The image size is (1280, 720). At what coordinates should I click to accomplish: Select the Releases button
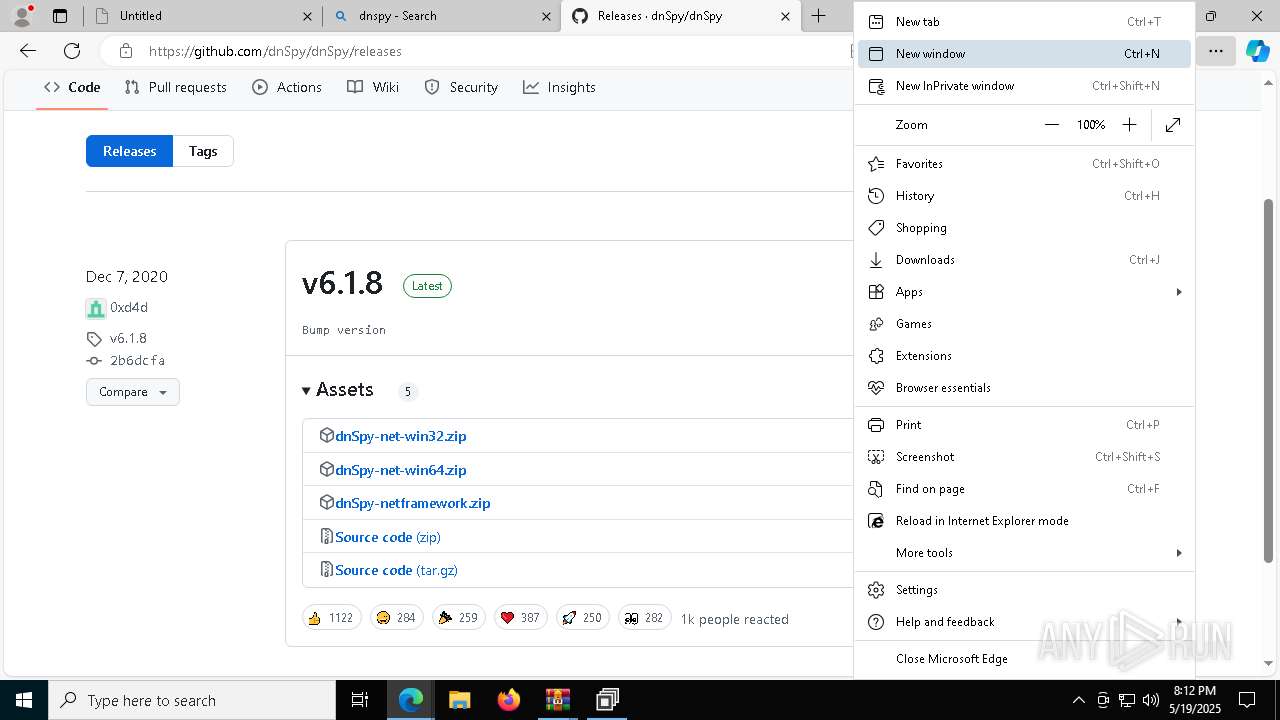point(129,151)
